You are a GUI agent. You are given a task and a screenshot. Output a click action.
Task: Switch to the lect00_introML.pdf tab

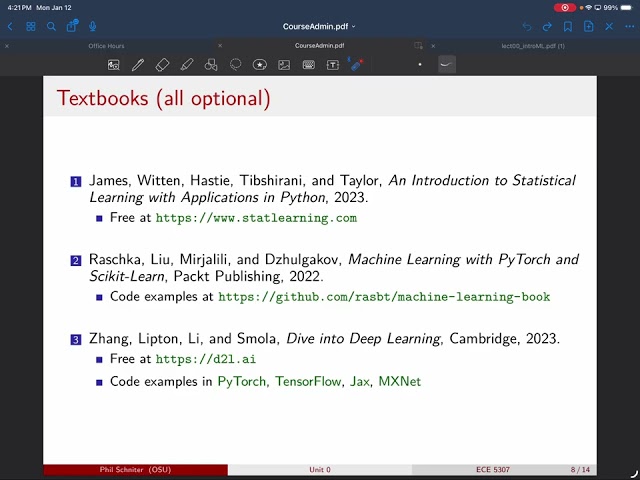point(532,46)
